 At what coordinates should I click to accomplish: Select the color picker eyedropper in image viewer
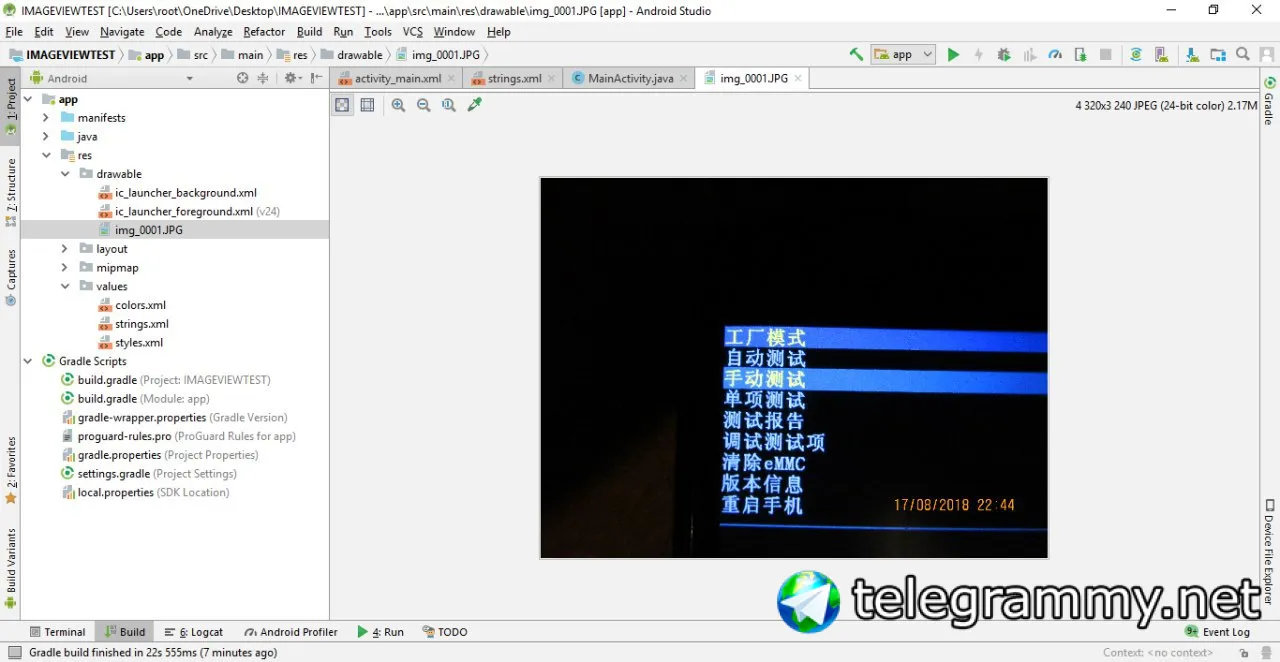coord(475,105)
